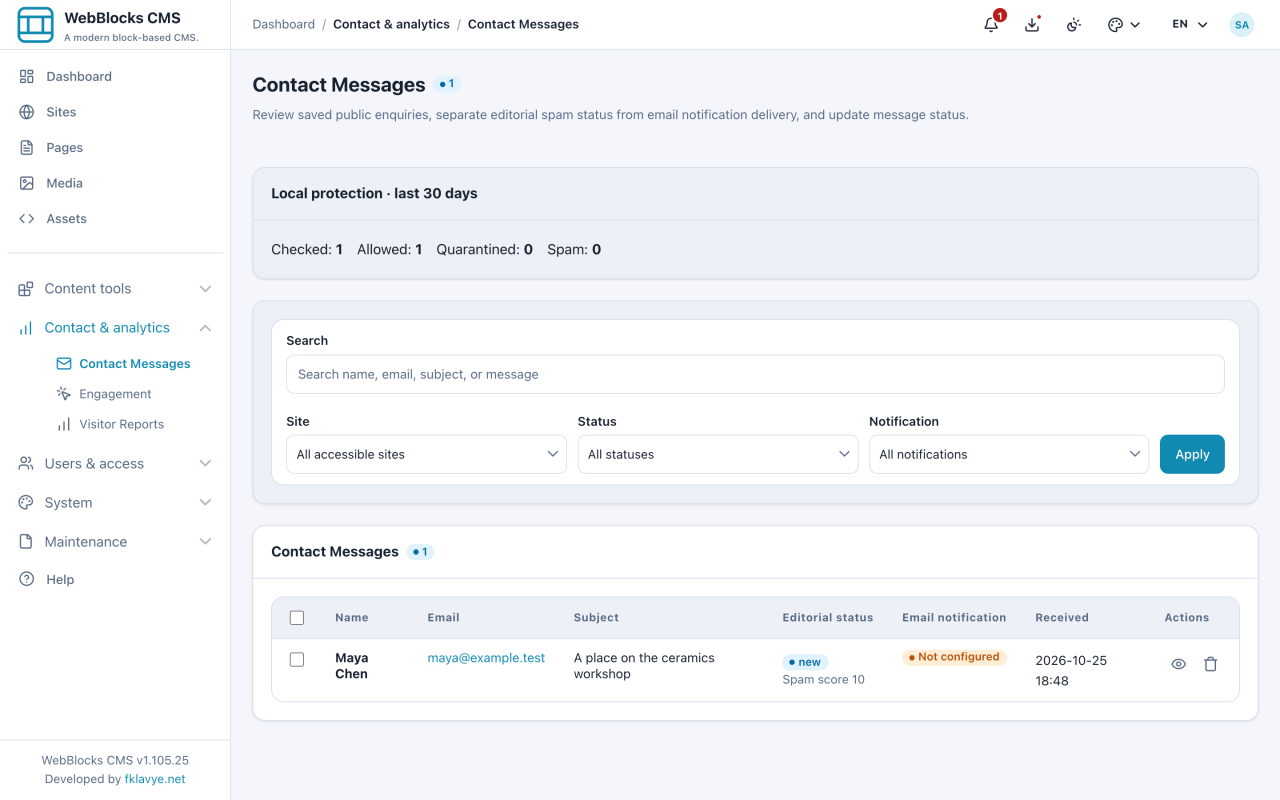1280x800 pixels.
Task: Delete Maya Chen's message with trash icon
Action: pyautogui.click(x=1210, y=664)
